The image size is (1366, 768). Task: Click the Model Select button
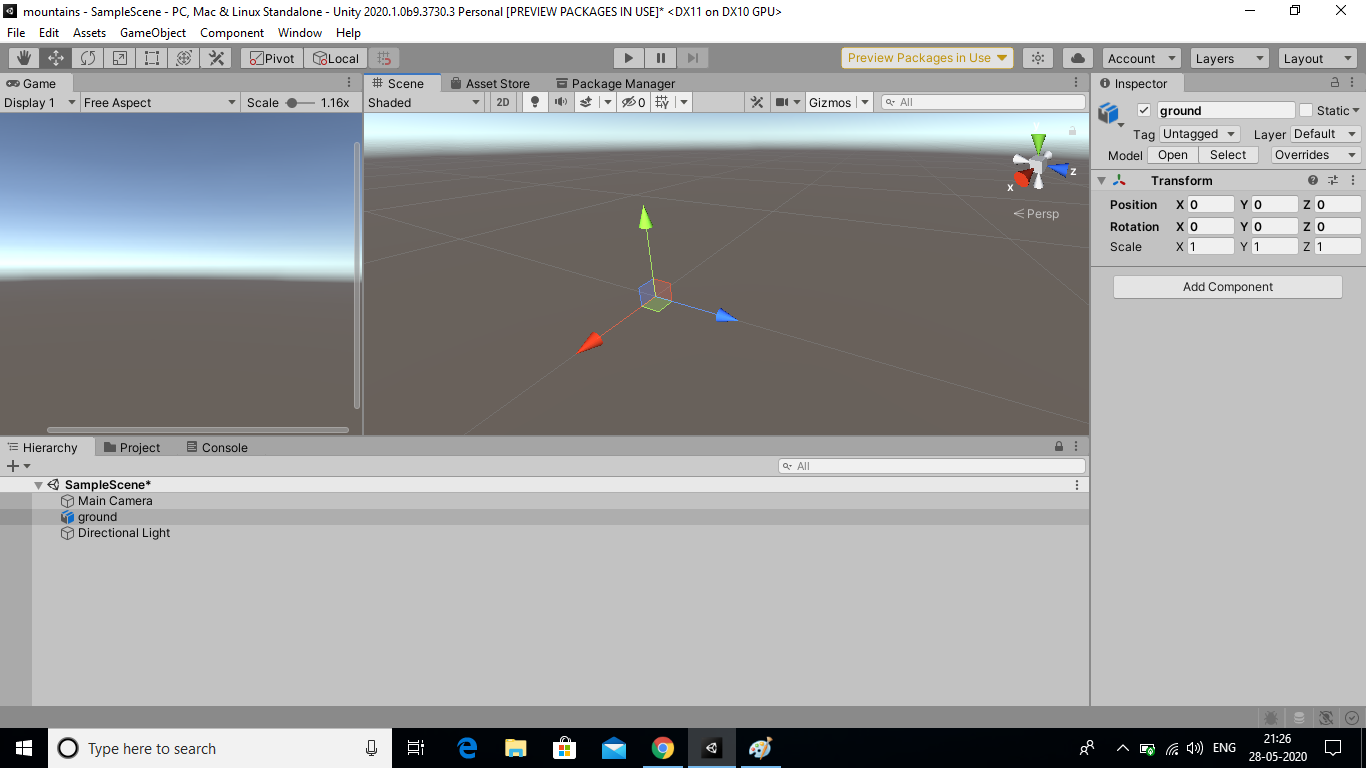tap(1228, 155)
